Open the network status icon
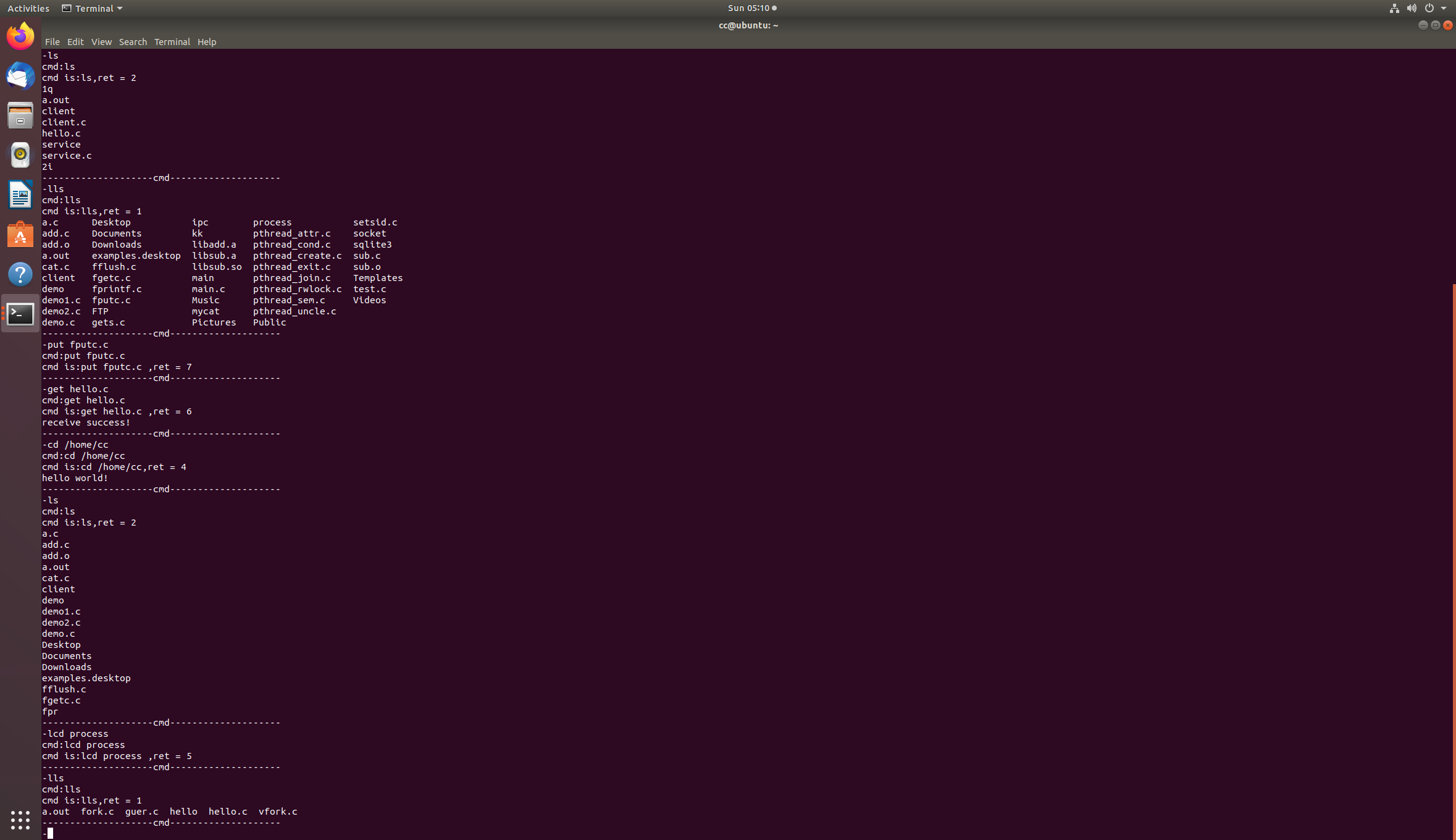Viewport: 1456px width, 840px height. (1394, 8)
